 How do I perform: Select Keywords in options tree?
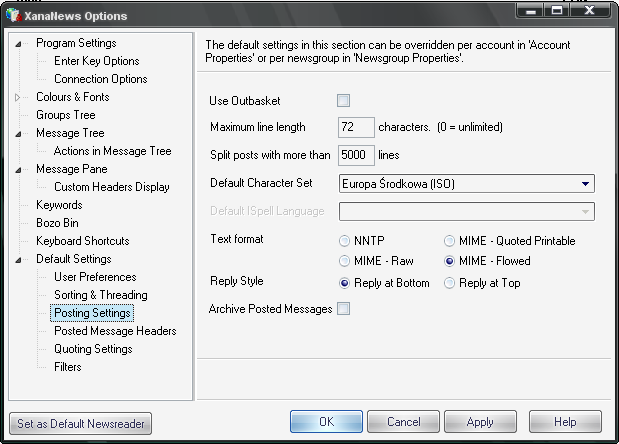click(59, 205)
